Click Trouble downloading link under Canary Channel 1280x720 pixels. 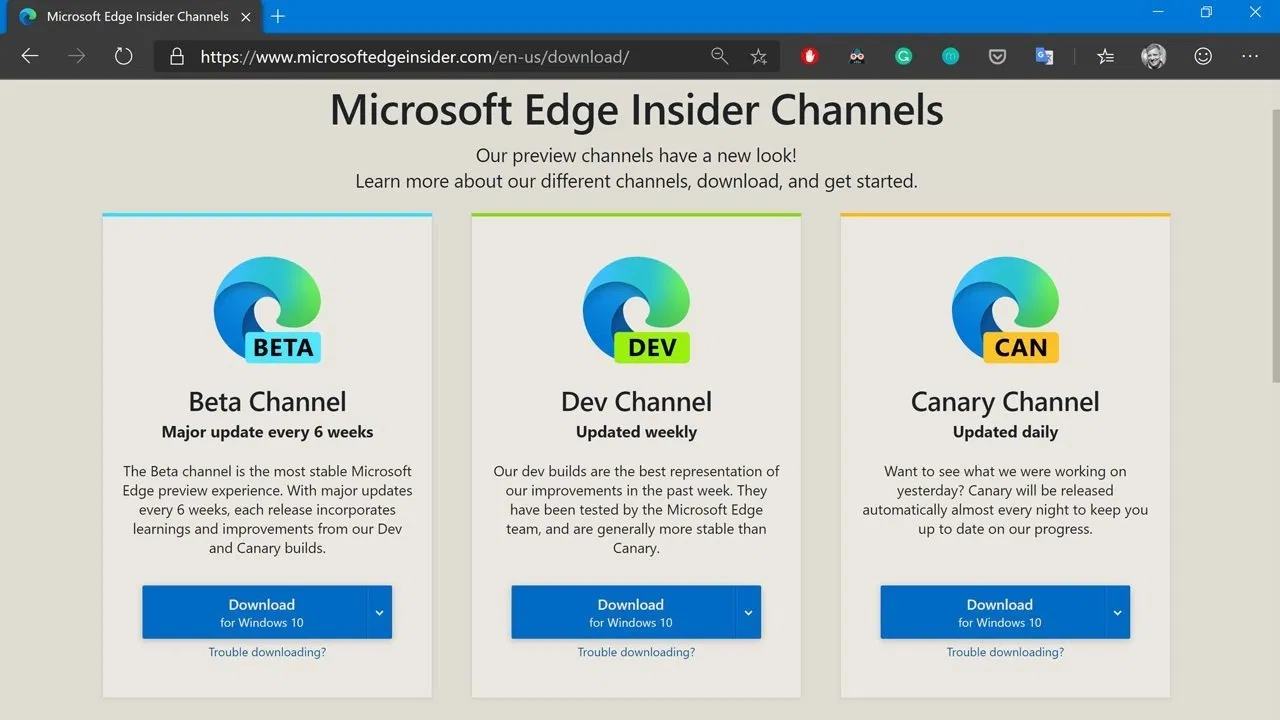1005,652
